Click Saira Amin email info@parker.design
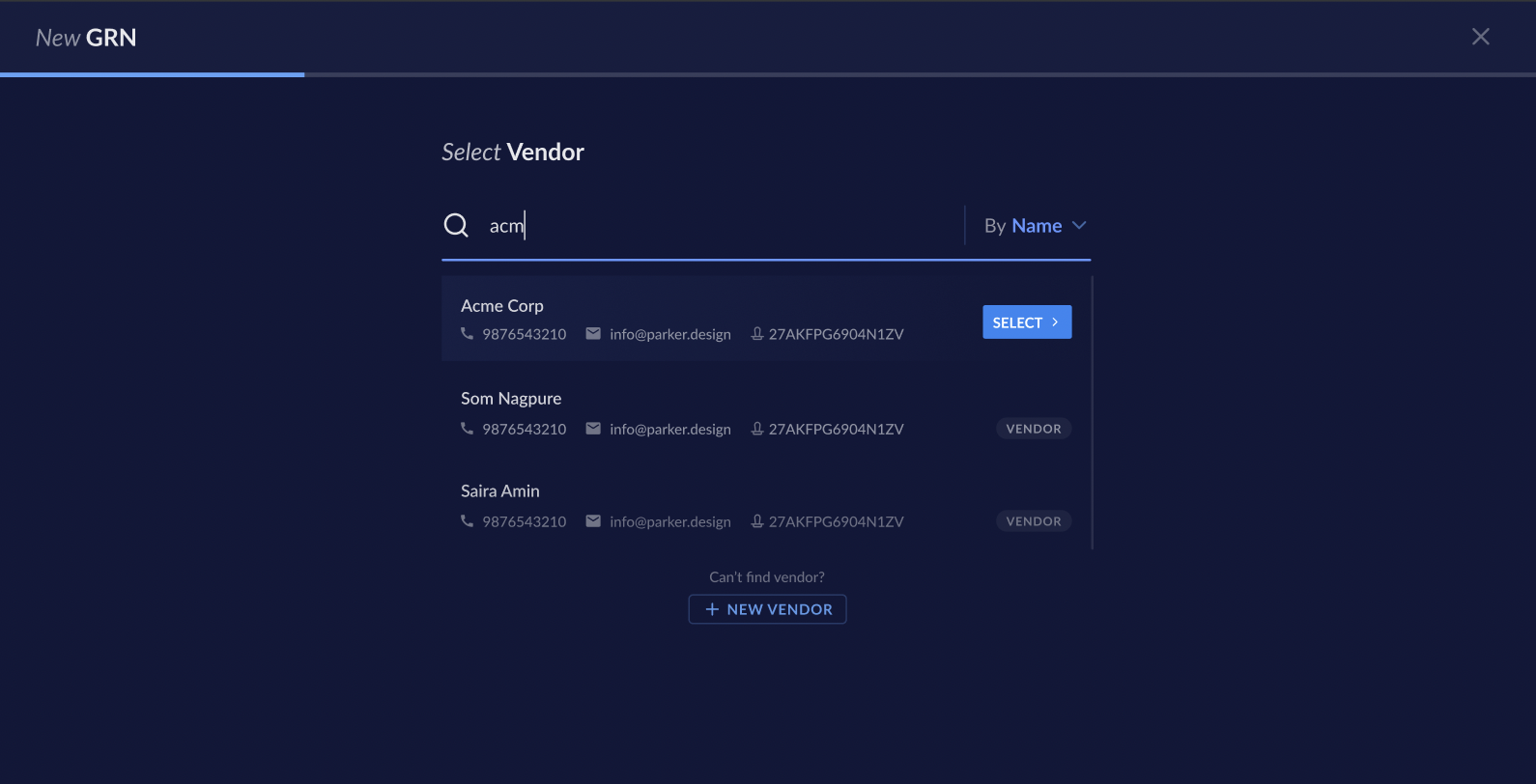 tap(670, 521)
